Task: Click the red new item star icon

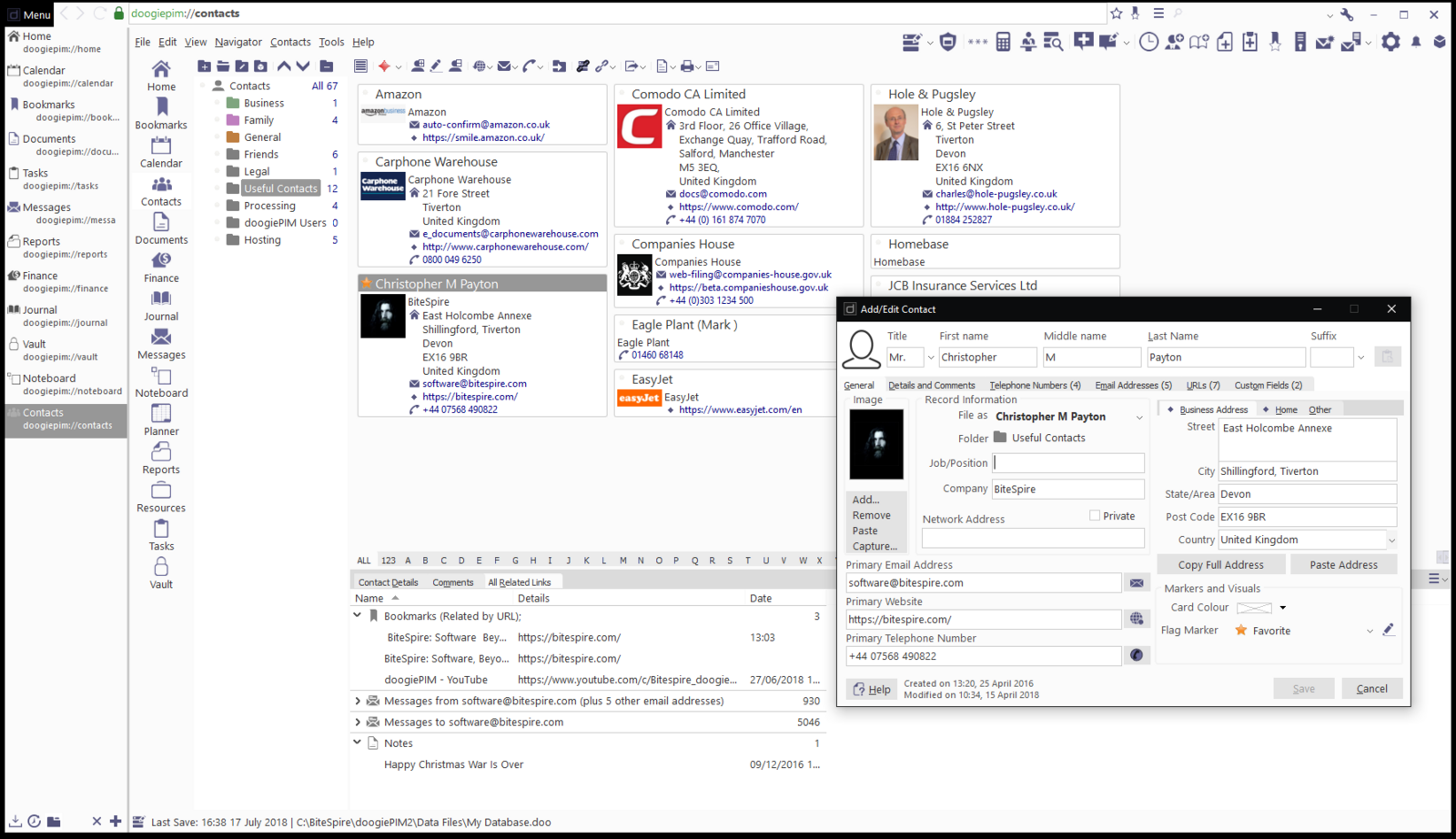Action: (x=384, y=66)
